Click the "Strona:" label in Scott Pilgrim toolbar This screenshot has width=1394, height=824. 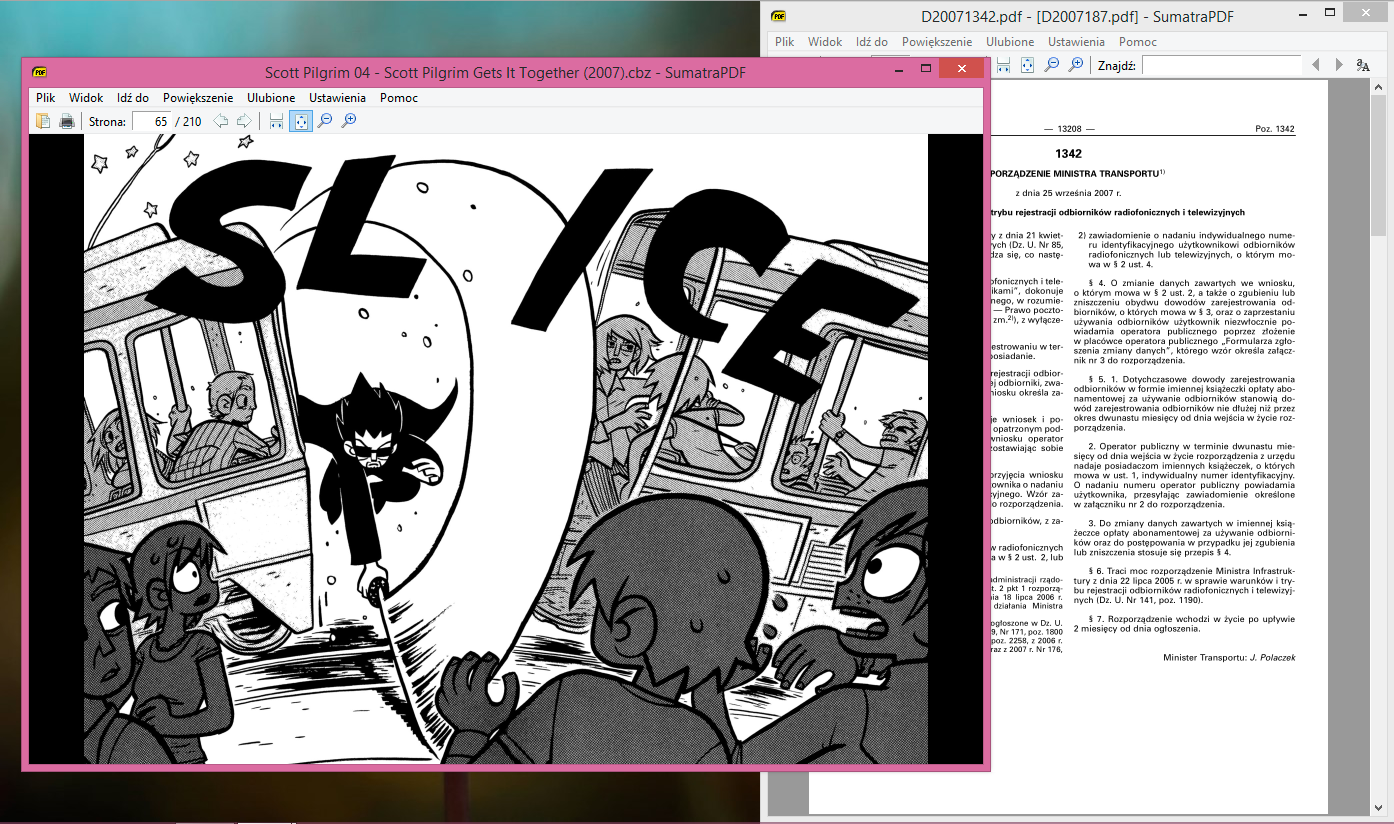107,122
